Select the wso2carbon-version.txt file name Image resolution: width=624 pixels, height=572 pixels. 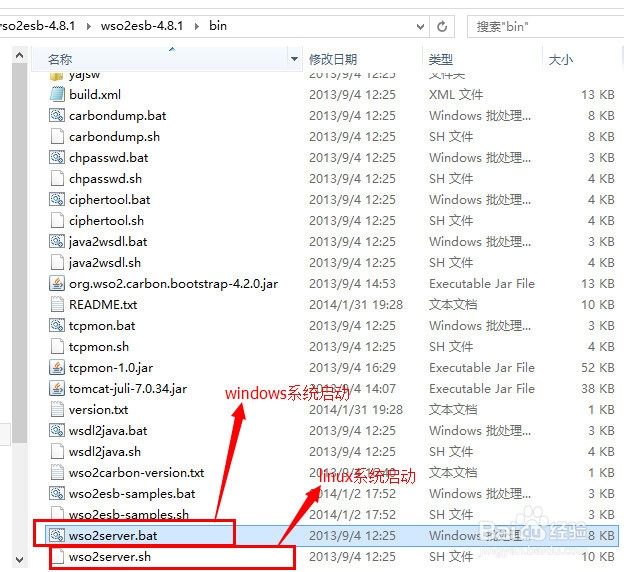pos(136,473)
